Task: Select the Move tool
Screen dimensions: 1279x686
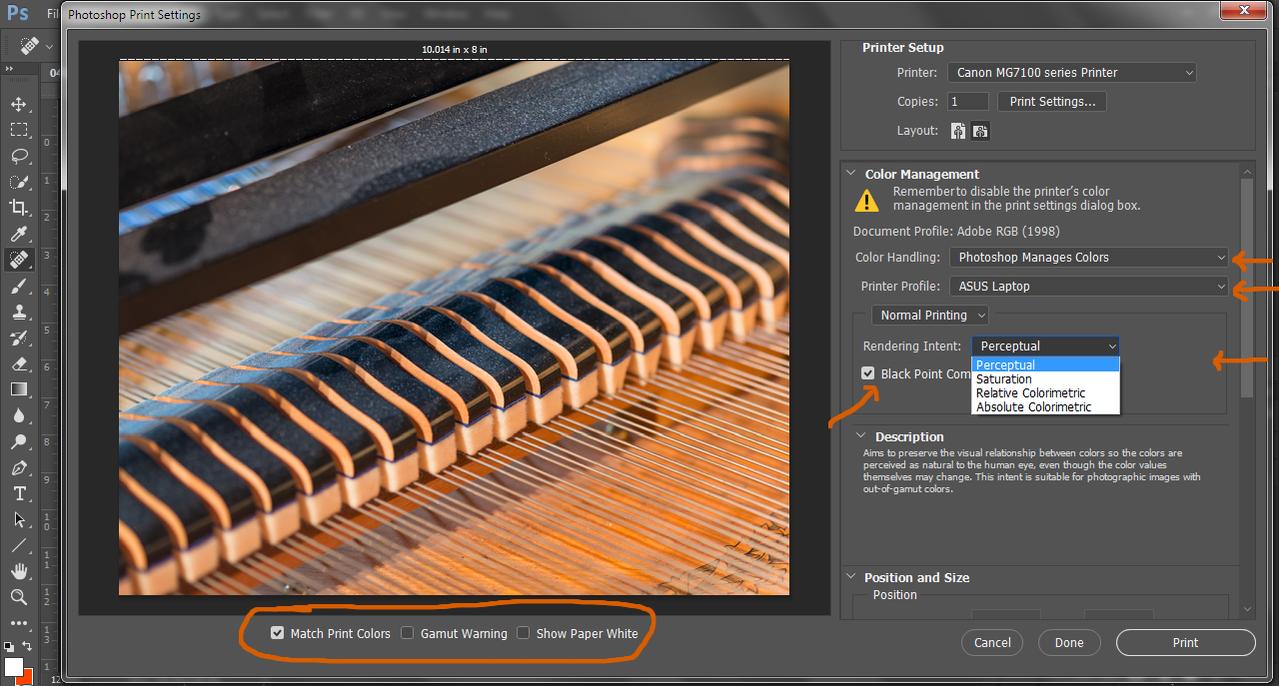Action: tap(19, 104)
